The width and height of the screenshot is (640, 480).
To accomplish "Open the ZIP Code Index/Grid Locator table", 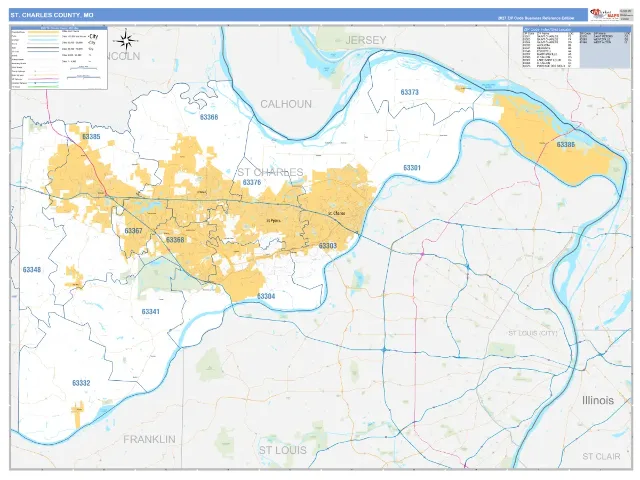I will click(576, 48).
